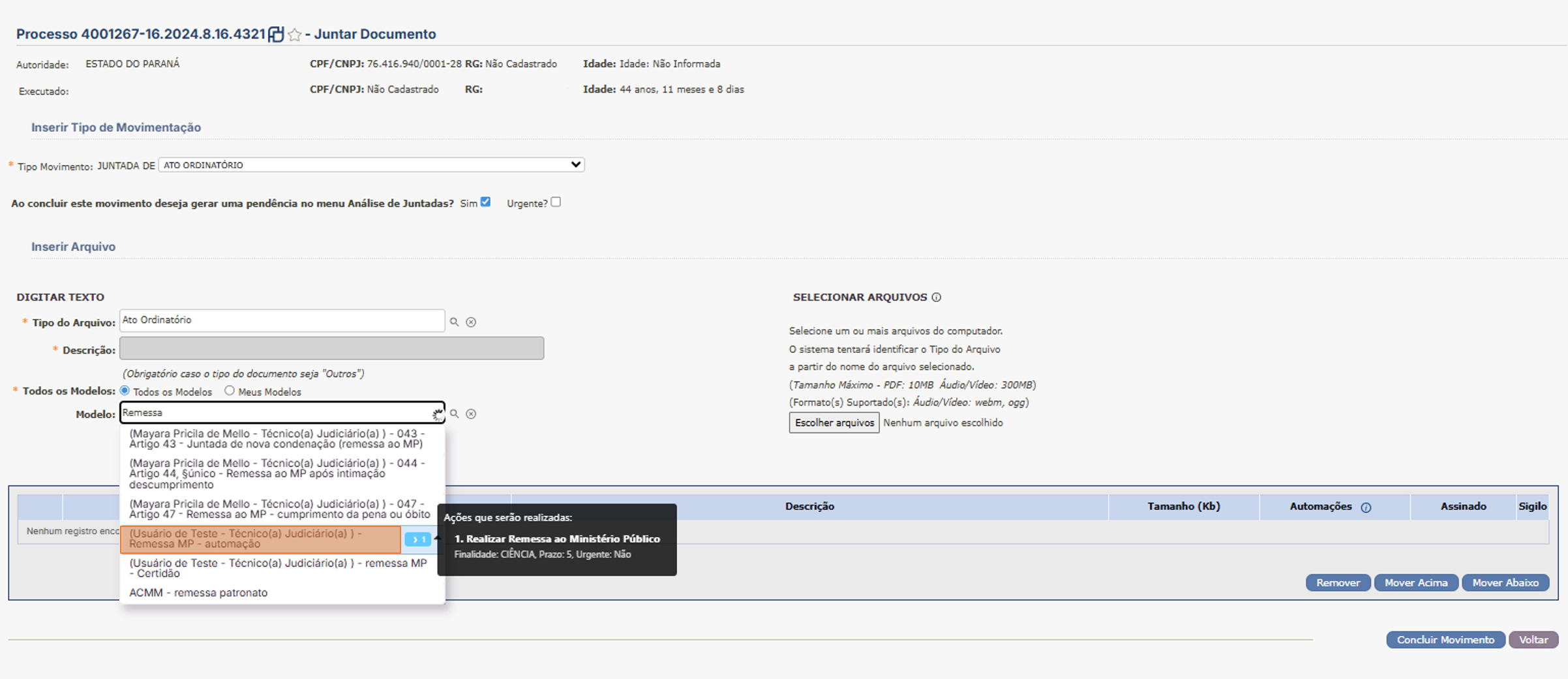The image size is (1568, 679).
Task: Click automation badge on Remessa MP row
Action: pos(417,539)
